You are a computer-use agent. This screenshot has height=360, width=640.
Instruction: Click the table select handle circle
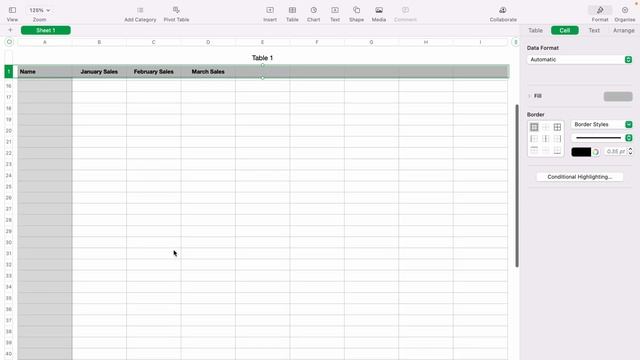[9, 42]
